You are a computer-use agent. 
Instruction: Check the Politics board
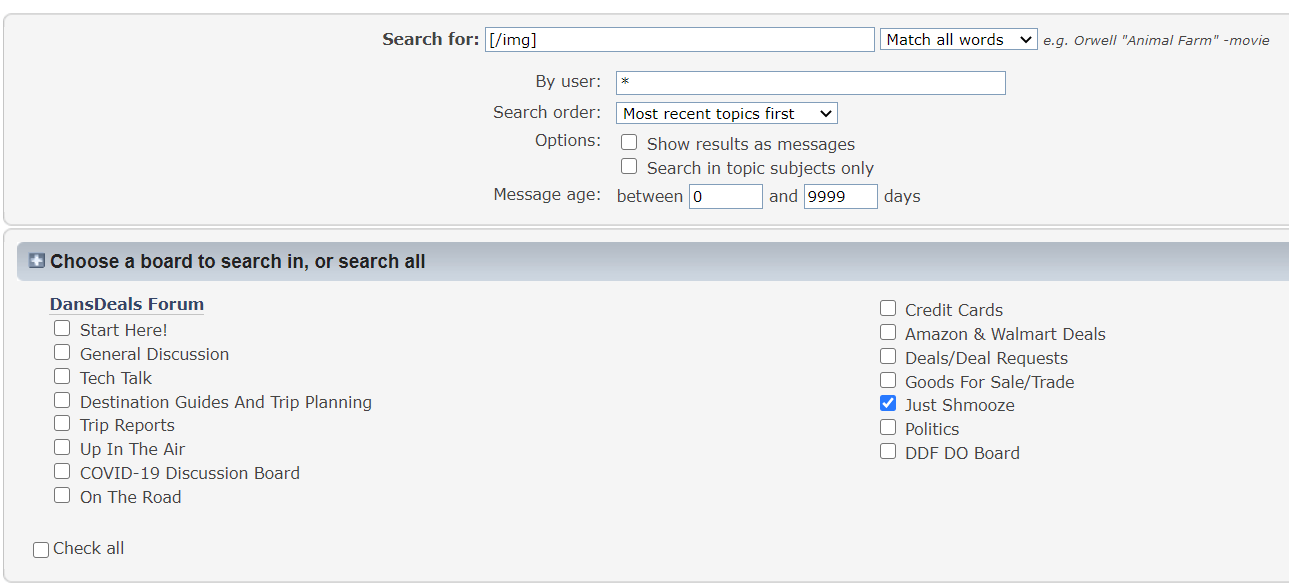[x=888, y=427]
